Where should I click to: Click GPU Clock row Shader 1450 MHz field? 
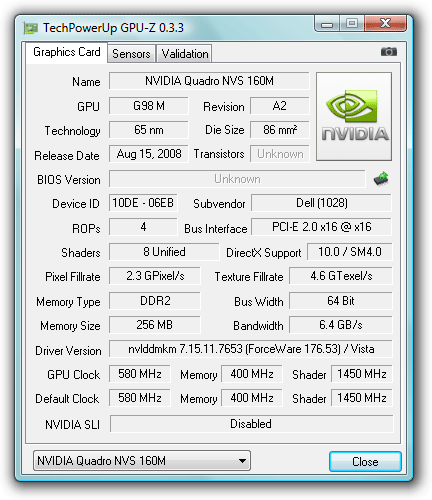click(362, 374)
